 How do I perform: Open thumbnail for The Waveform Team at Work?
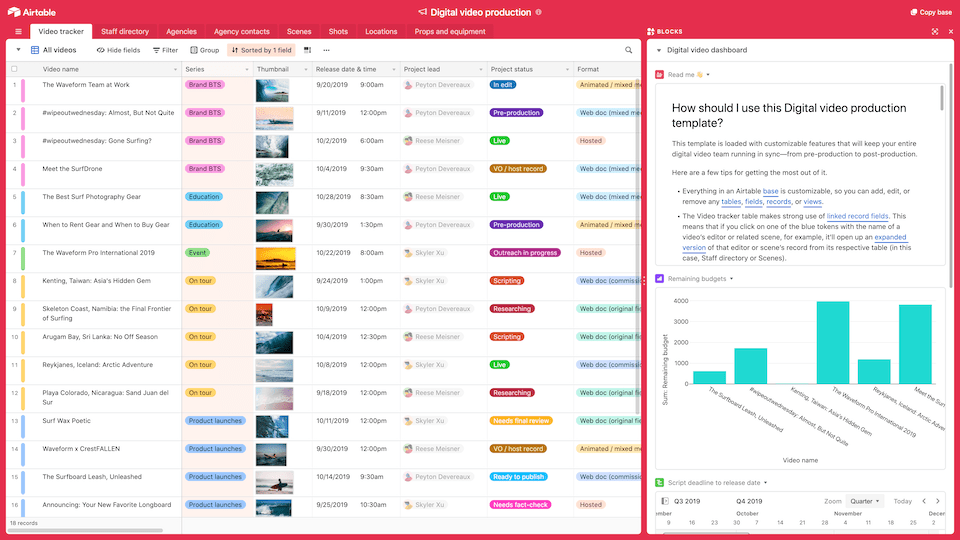tap(272, 91)
